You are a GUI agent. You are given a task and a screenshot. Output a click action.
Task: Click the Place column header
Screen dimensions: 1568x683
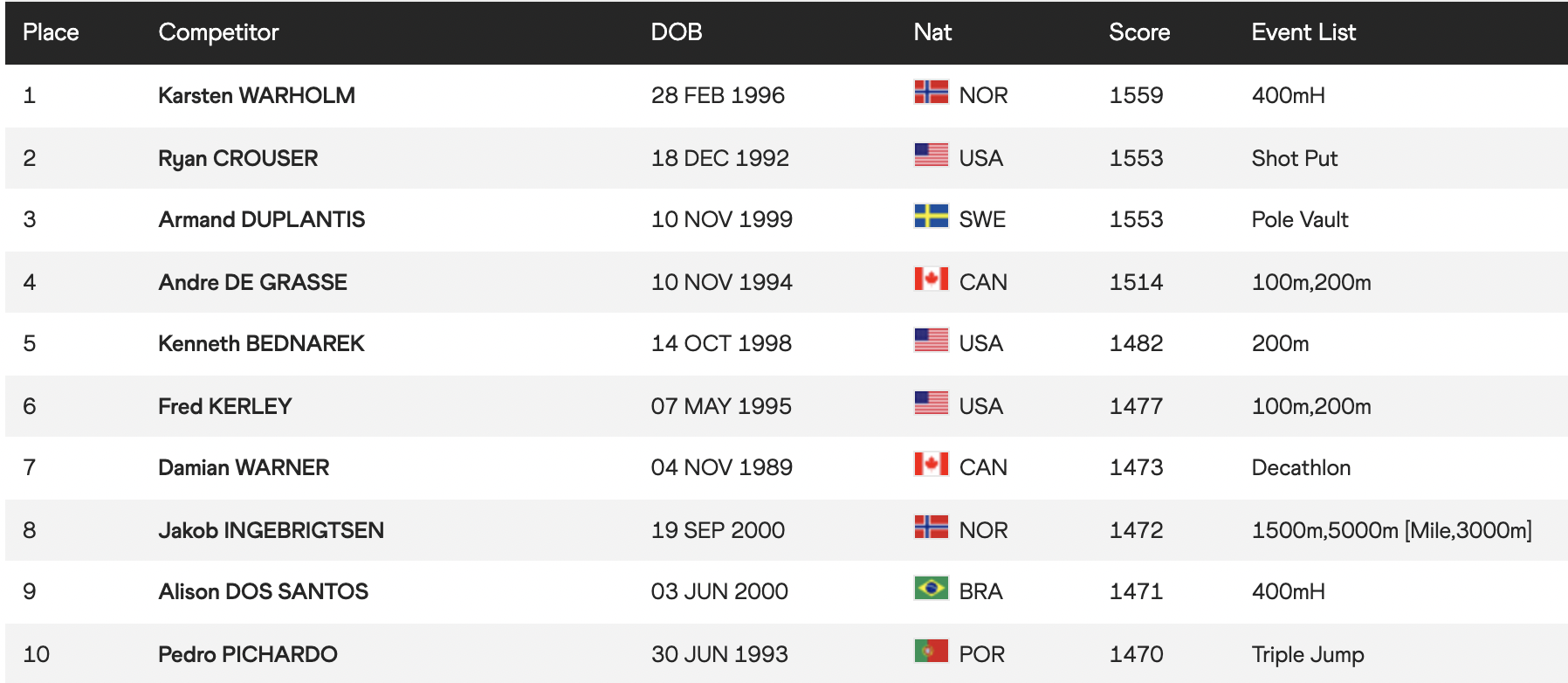point(51,32)
